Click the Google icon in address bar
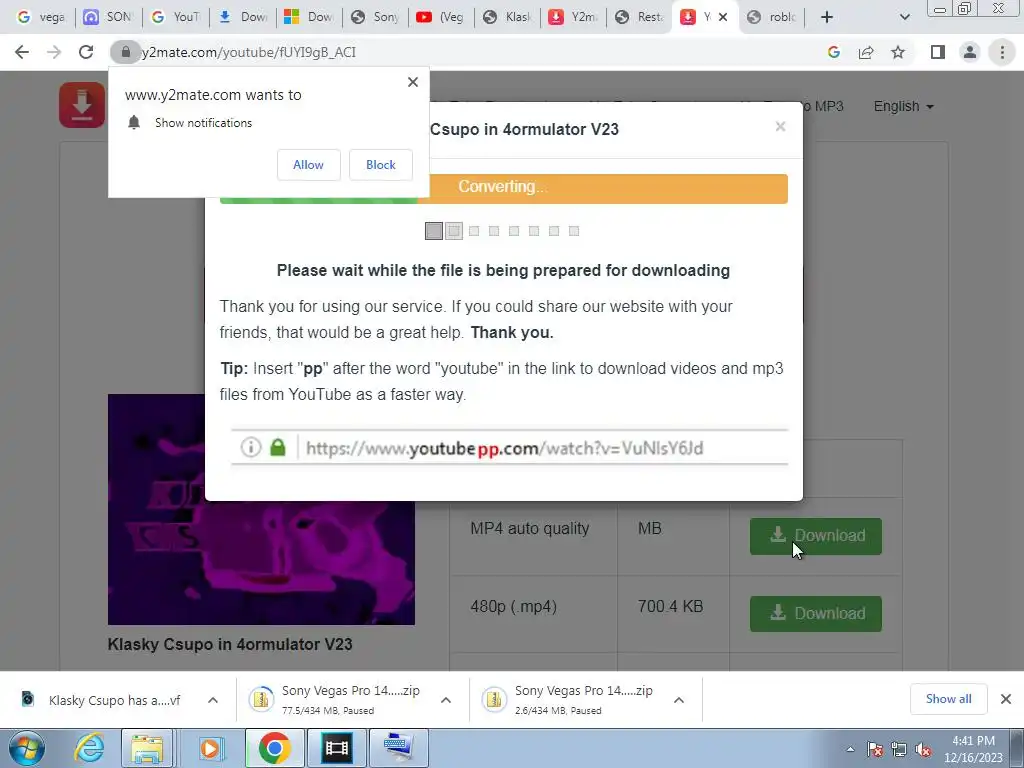This screenshot has width=1024, height=768. 833,52
